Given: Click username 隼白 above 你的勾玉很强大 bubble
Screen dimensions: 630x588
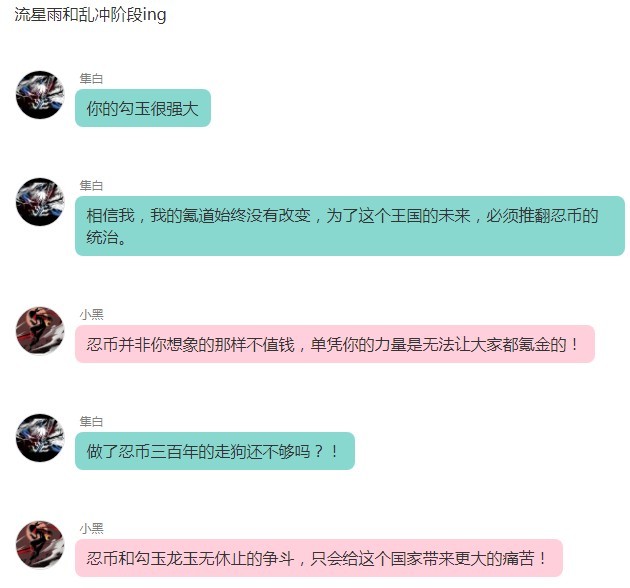Looking at the screenshot, I should click(91, 78).
